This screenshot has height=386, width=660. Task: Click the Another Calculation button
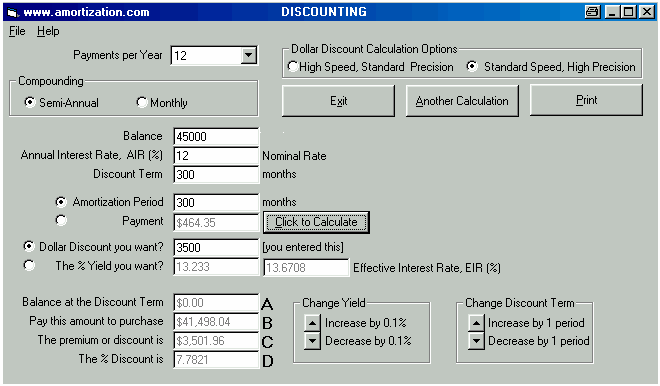point(462,101)
